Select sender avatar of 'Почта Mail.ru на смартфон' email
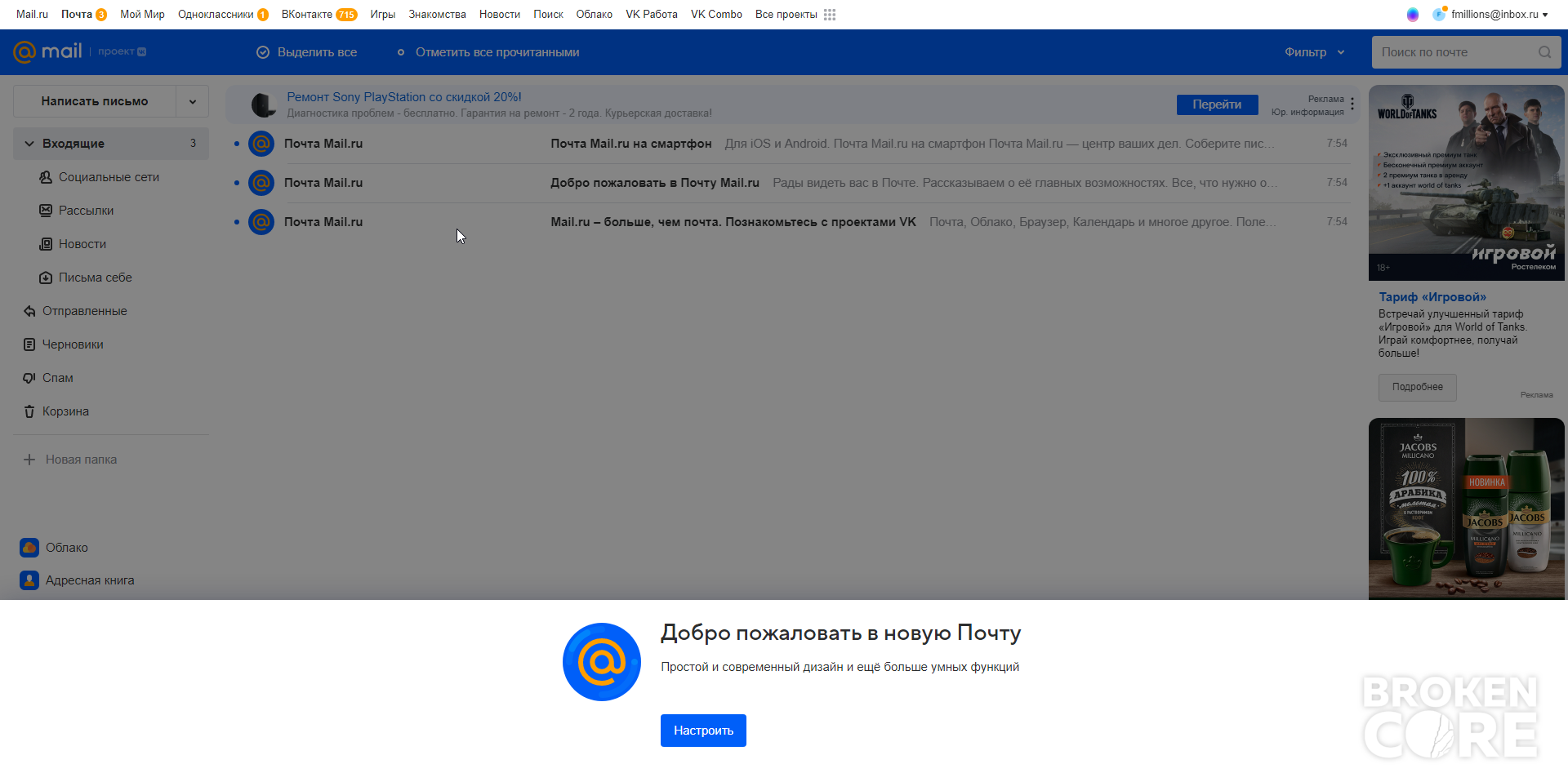 [261, 144]
